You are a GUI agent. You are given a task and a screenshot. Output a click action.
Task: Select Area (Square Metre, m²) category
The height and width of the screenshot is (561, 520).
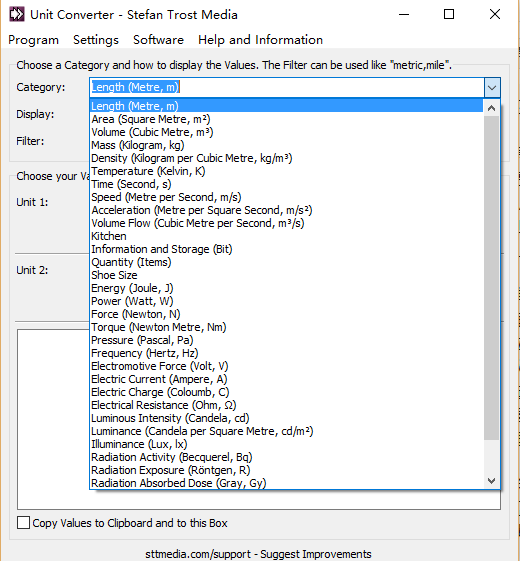[x=286, y=119]
